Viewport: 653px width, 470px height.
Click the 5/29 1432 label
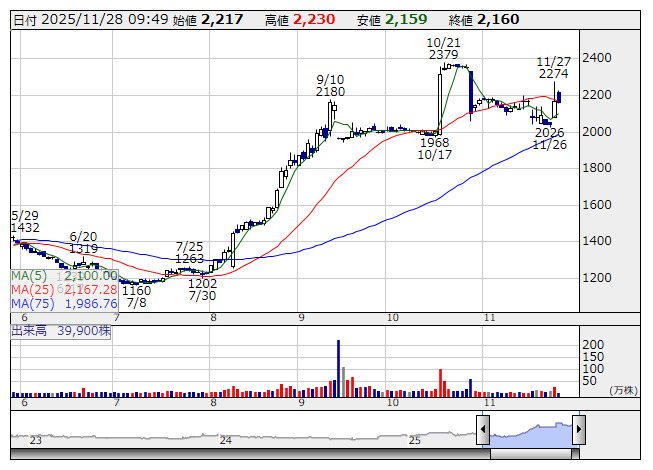pyautogui.click(x=25, y=221)
